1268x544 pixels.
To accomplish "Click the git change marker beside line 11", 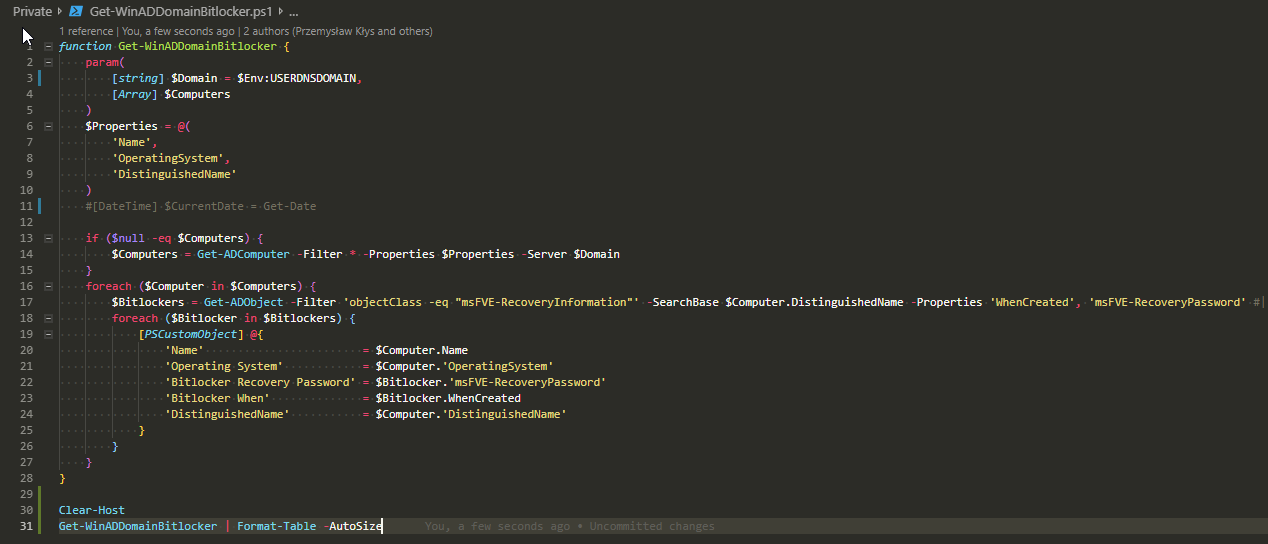I will pyautogui.click(x=40, y=206).
